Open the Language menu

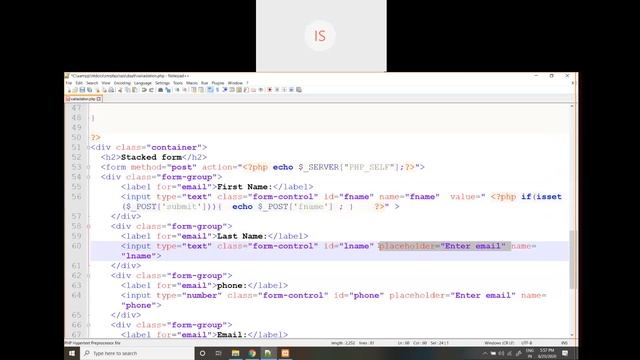tap(142, 83)
